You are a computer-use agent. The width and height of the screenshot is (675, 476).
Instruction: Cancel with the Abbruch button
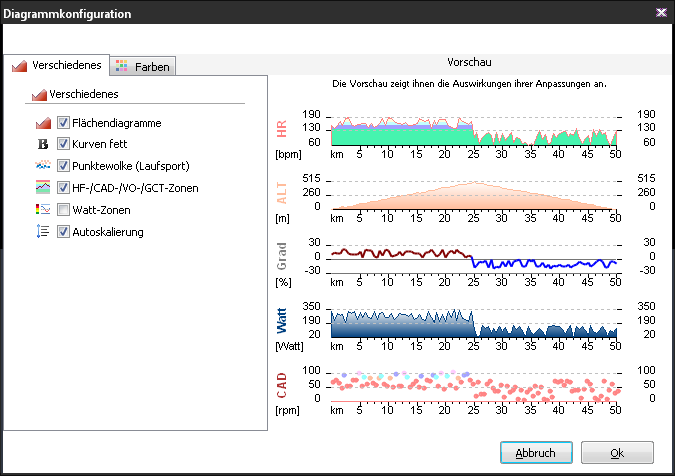click(x=536, y=453)
